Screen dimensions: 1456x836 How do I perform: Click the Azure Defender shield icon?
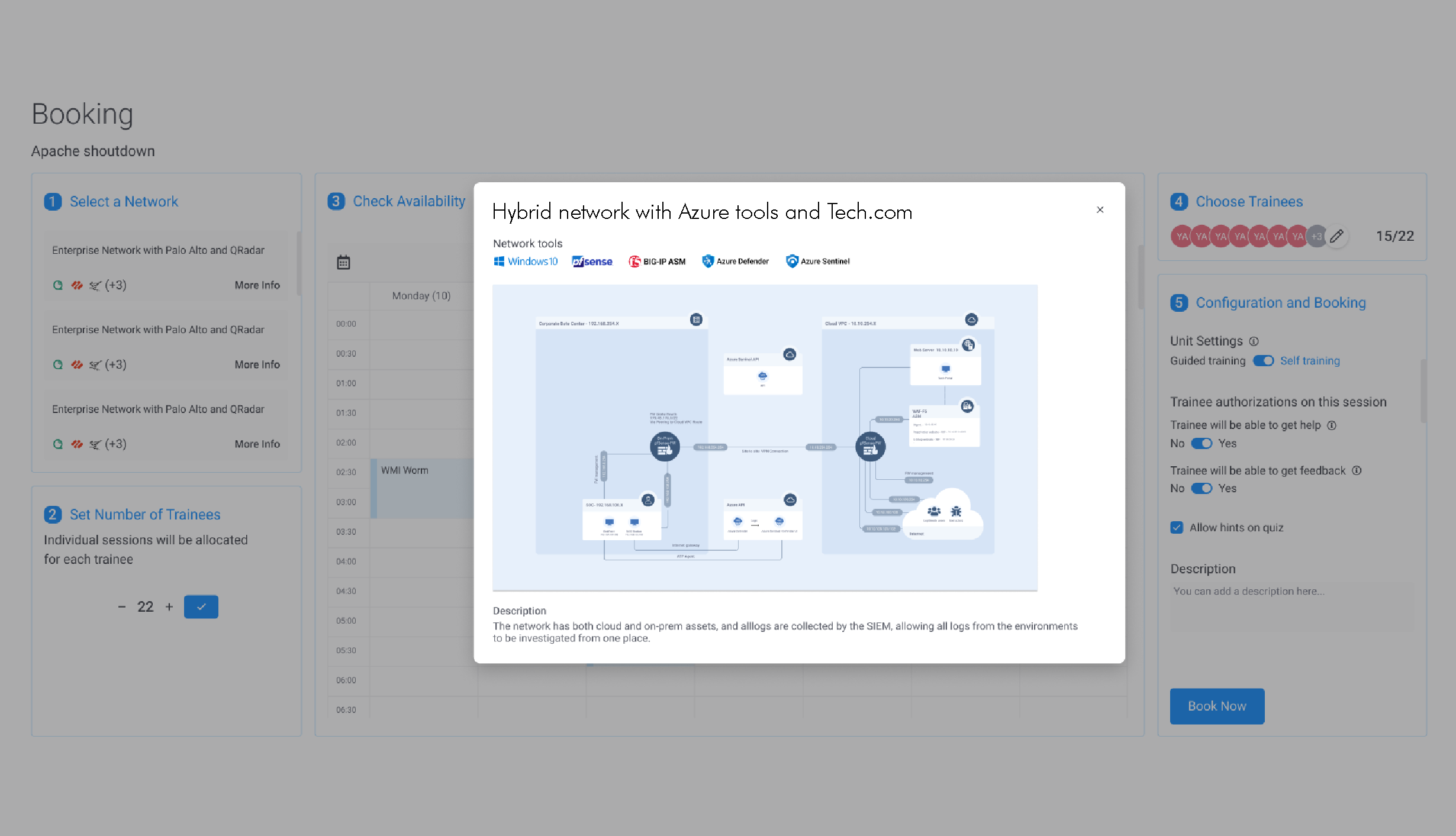click(707, 262)
